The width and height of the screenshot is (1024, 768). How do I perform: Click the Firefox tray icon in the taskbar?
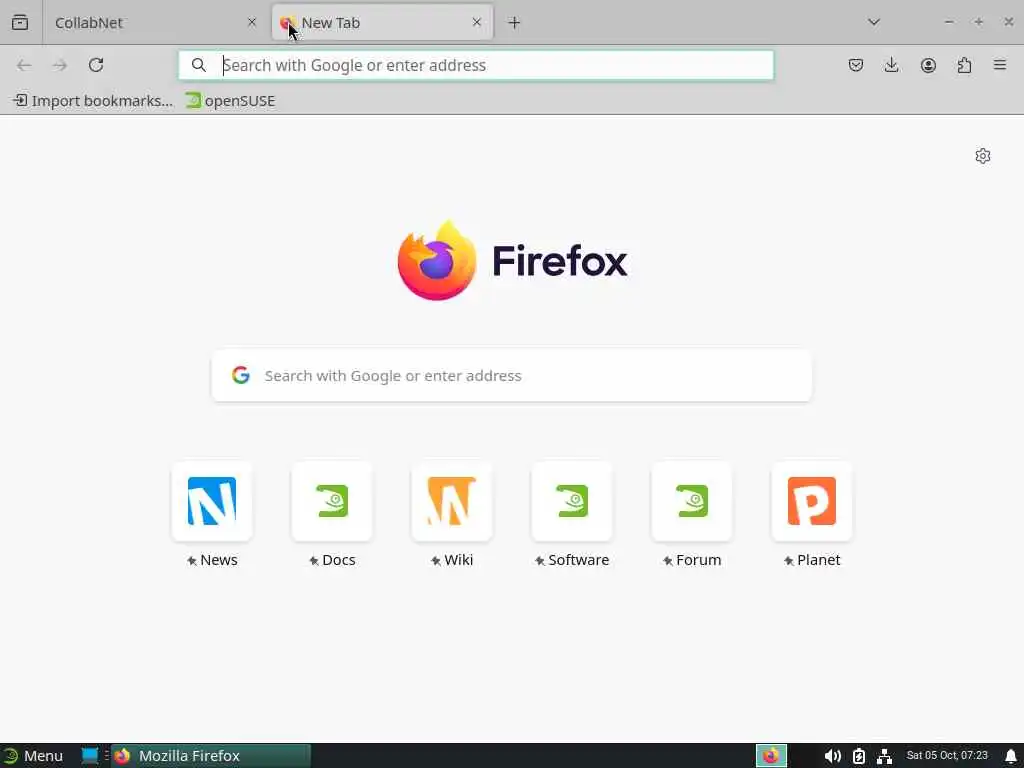(x=771, y=756)
